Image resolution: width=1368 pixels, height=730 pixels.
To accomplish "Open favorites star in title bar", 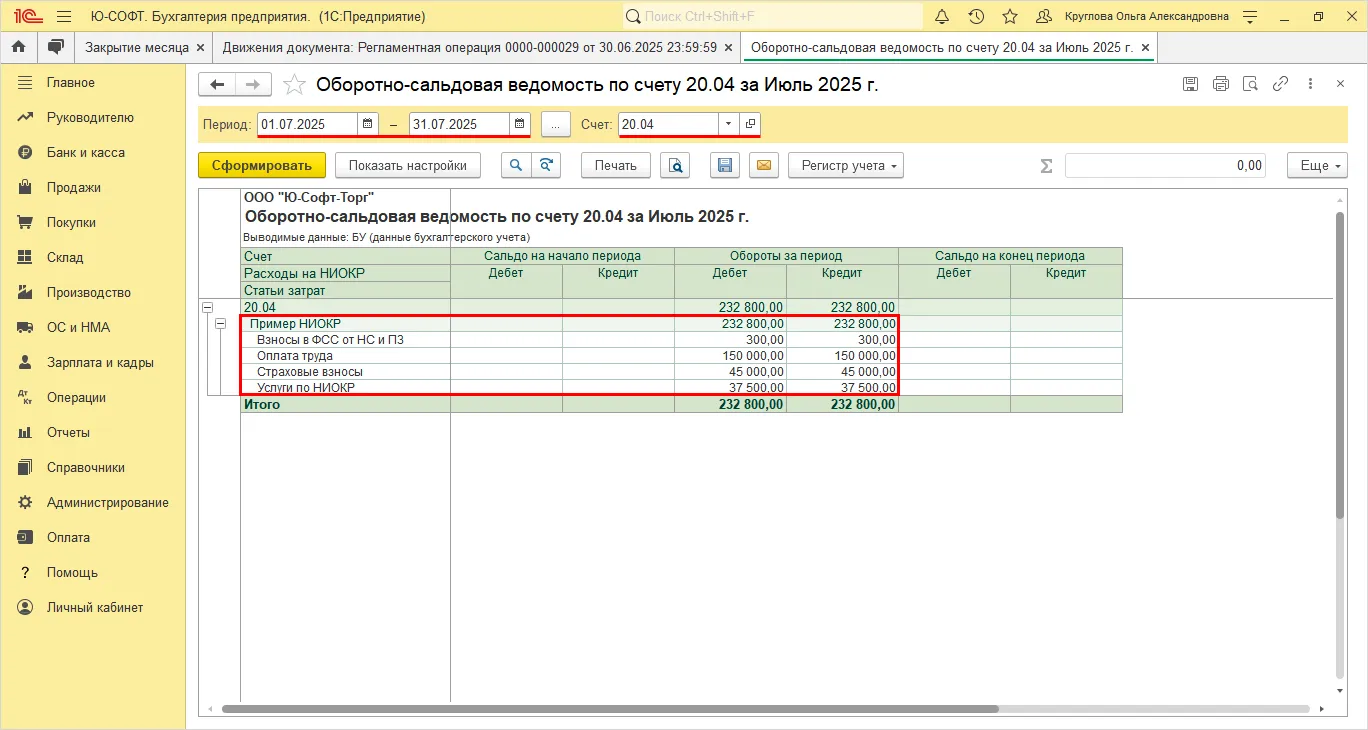I will [x=1010, y=16].
